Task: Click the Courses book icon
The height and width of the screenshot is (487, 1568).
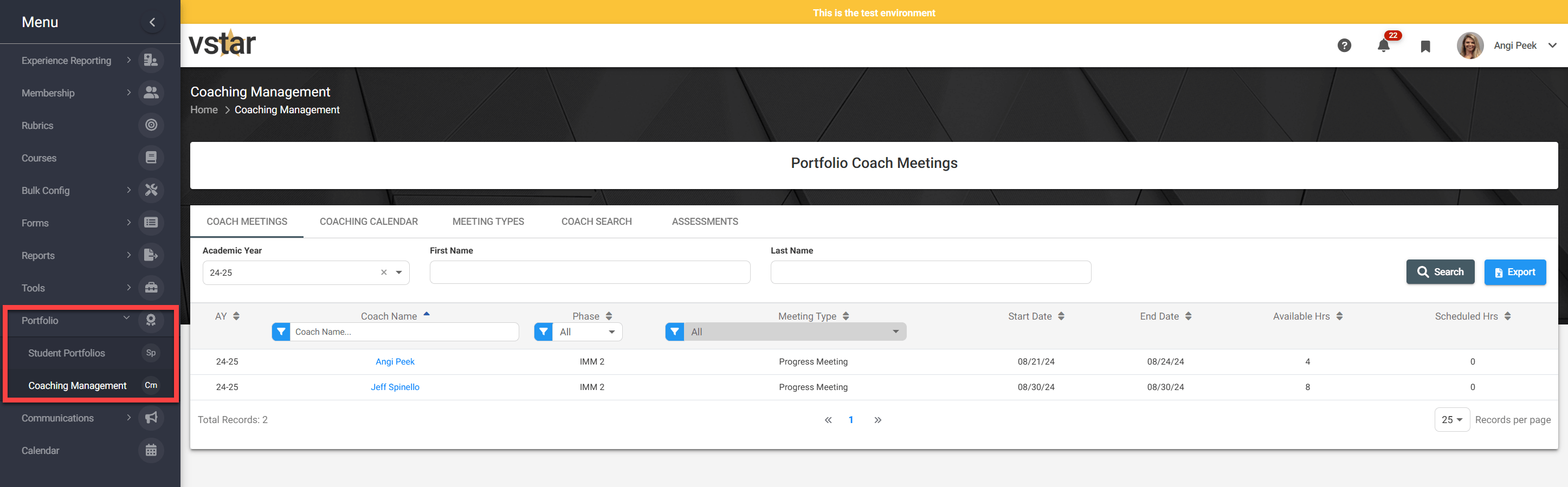Action: click(151, 158)
